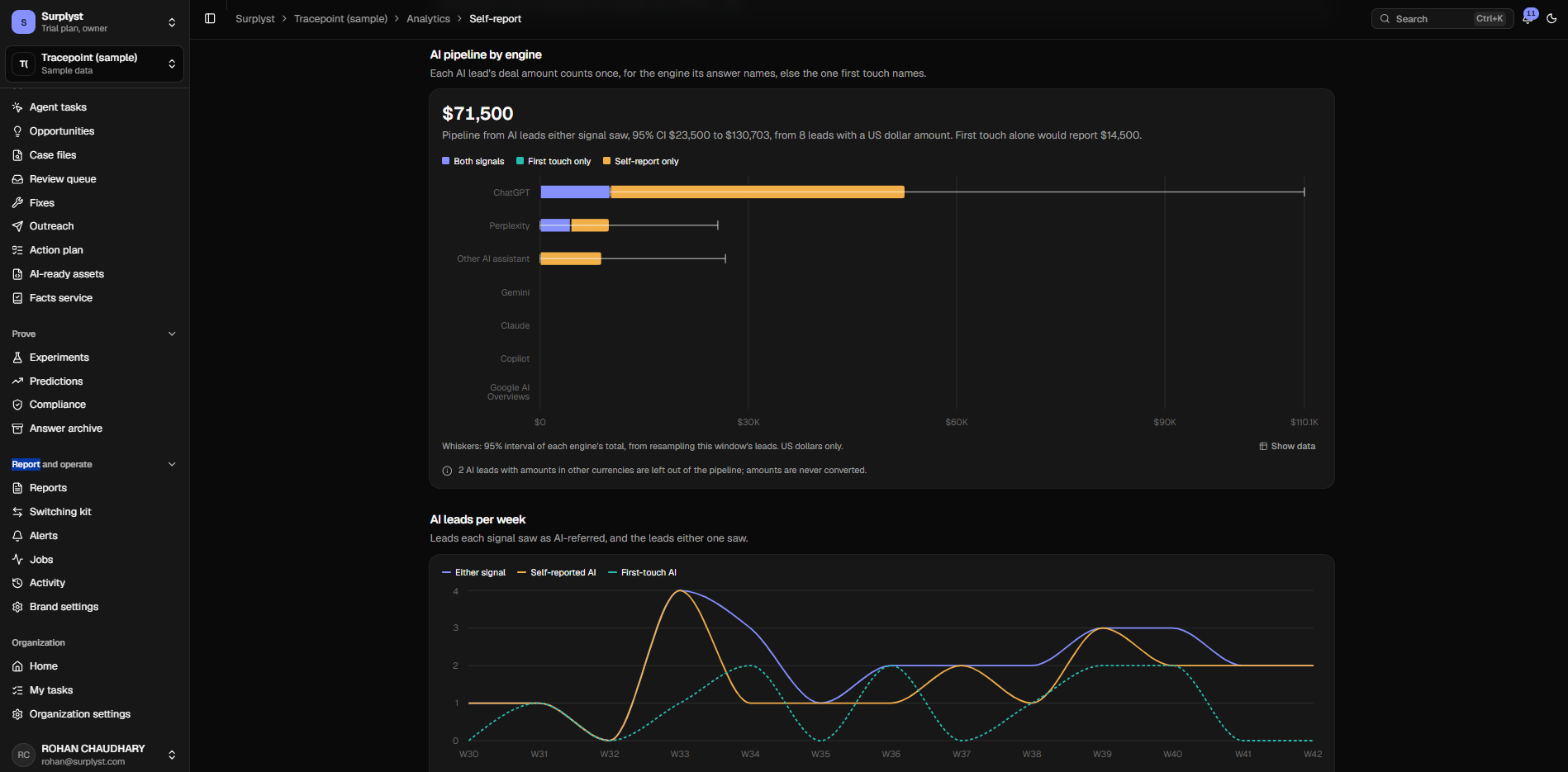Toggle First touch only legend series
The width and height of the screenshot is (1568, 772).
(x=554, y=162)
